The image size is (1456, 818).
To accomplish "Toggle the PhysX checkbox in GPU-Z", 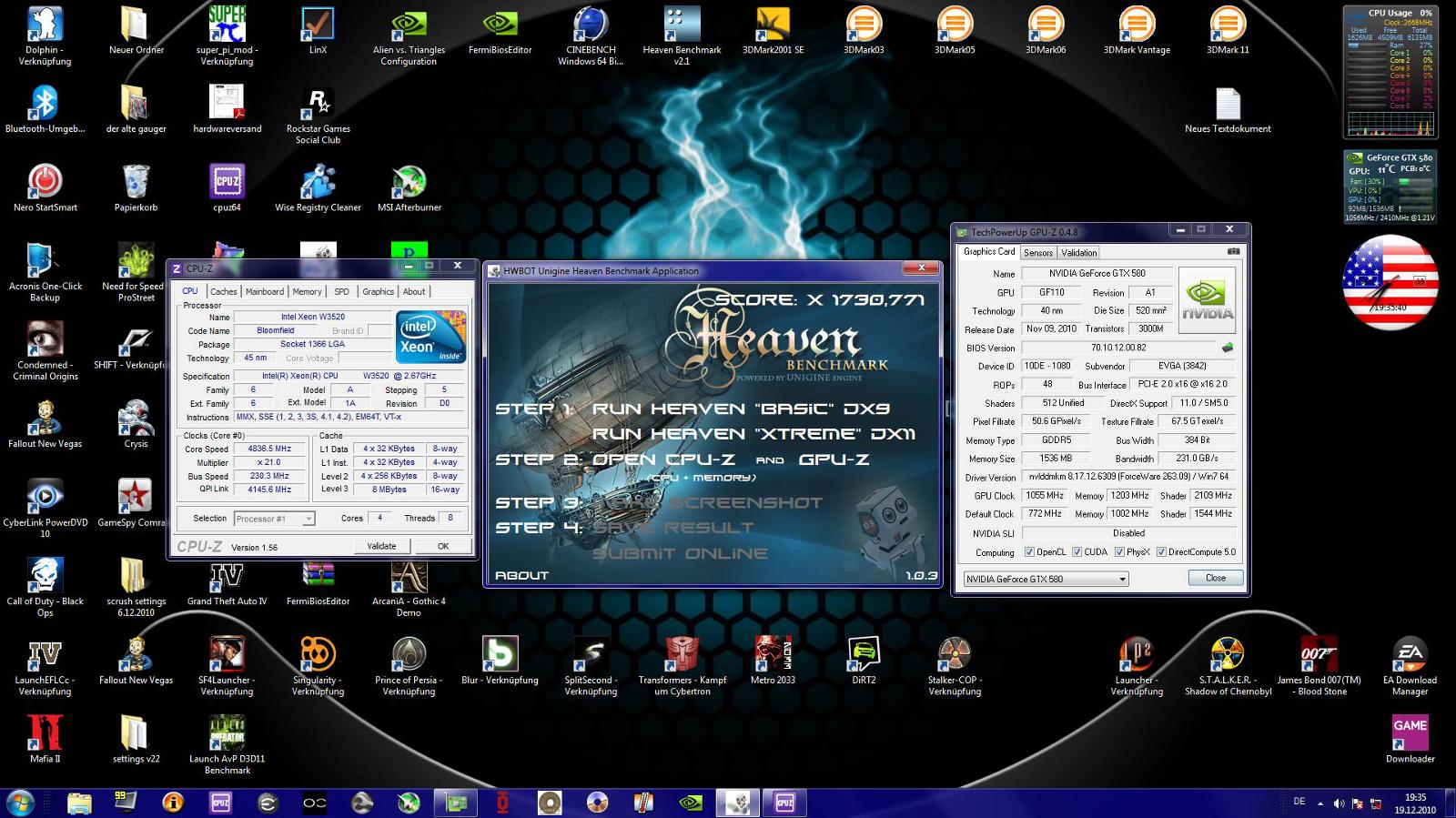I will pyautogui.click(x=1119, y=551).
